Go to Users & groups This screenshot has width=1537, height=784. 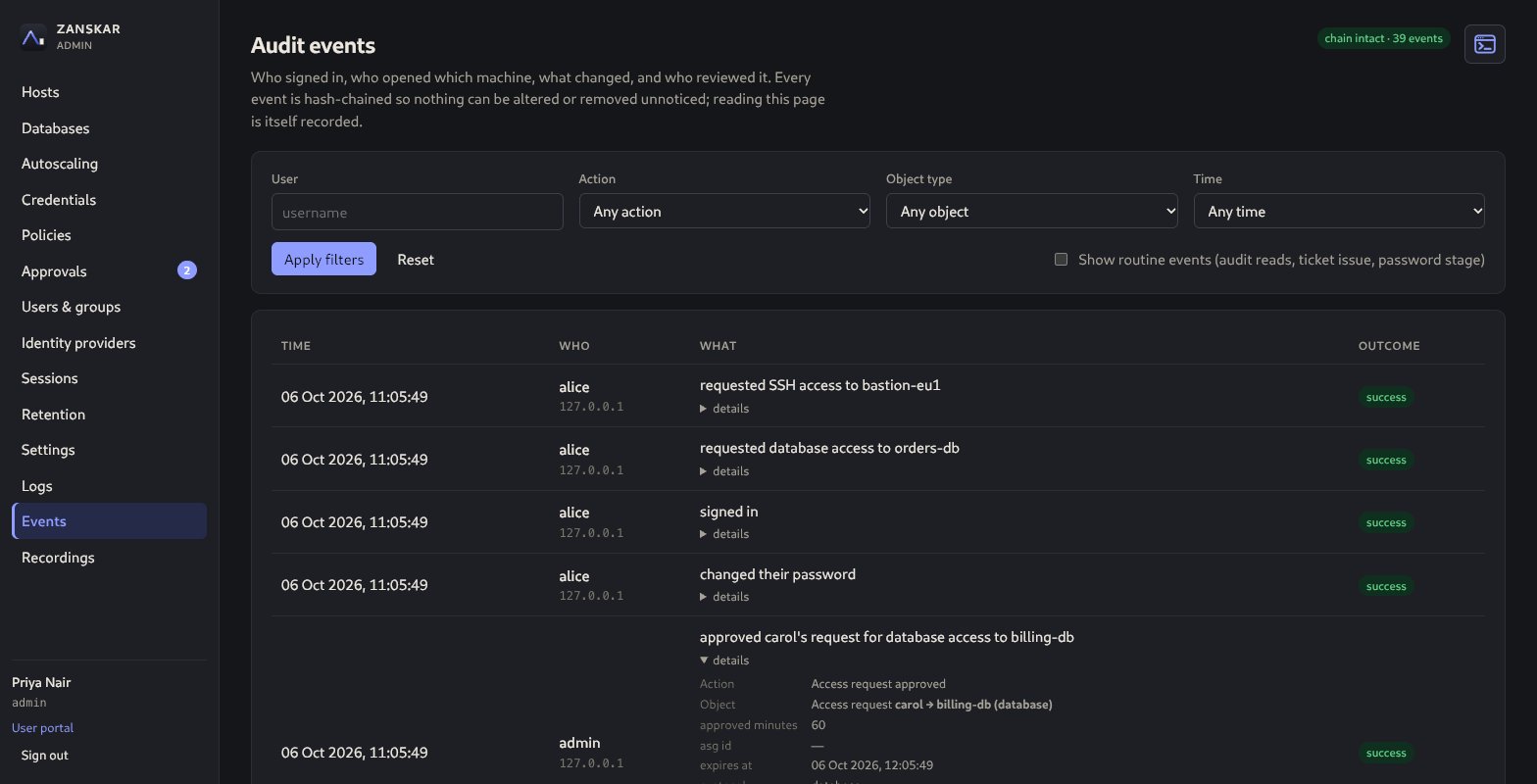point(109,307)
